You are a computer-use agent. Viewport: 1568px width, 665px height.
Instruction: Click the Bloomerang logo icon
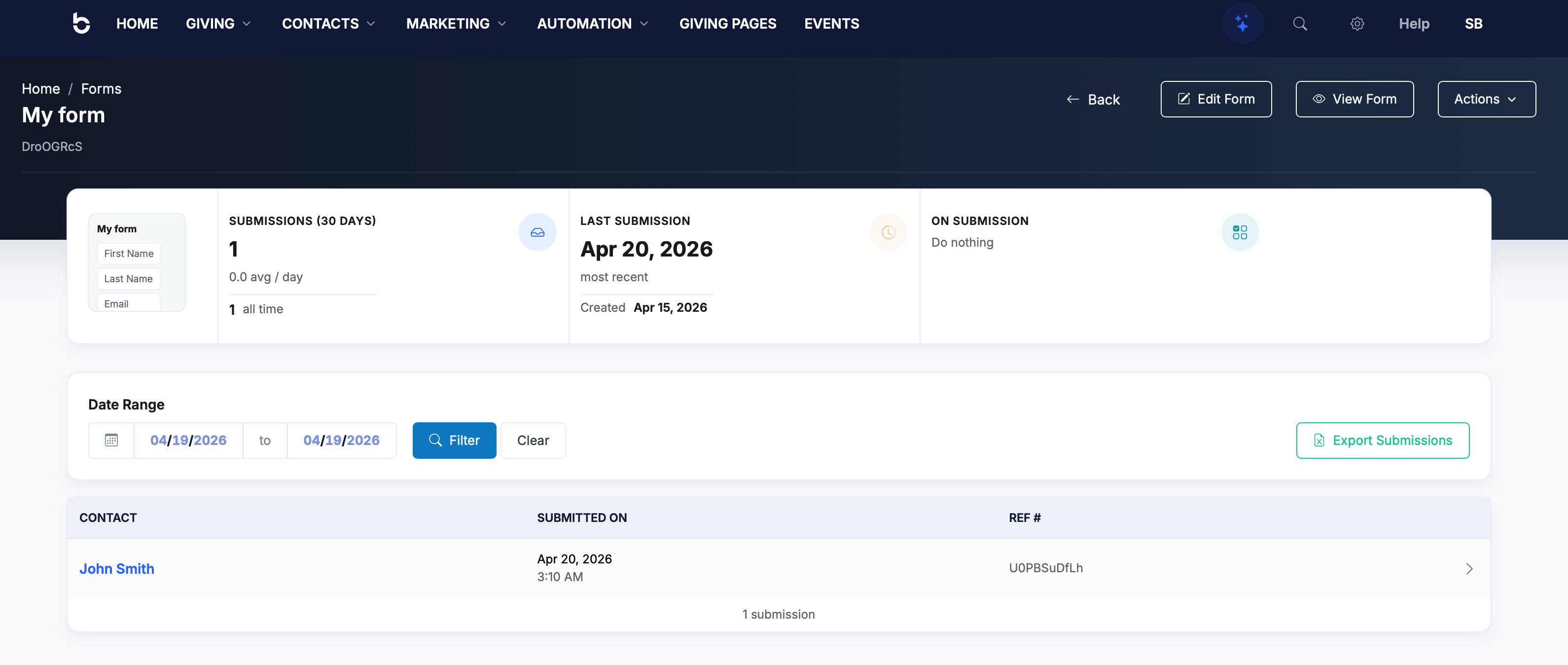tap(81, 23)
